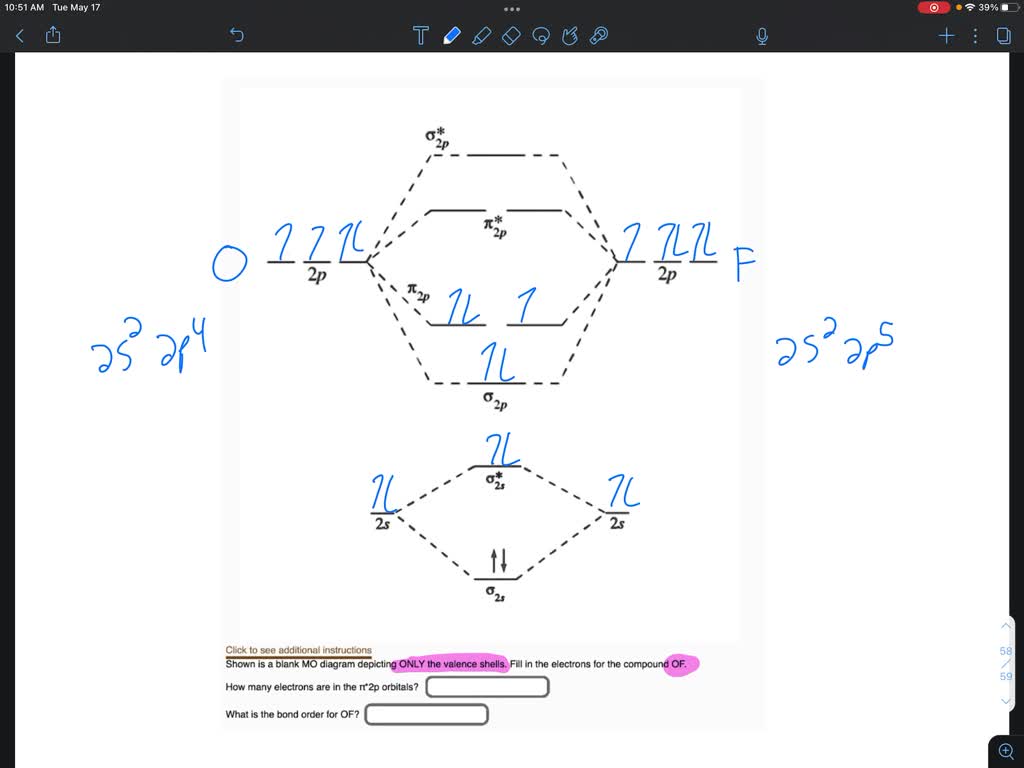Switch to the Eraser tool
Viewport: 1024px width, 768px height.
511,35
